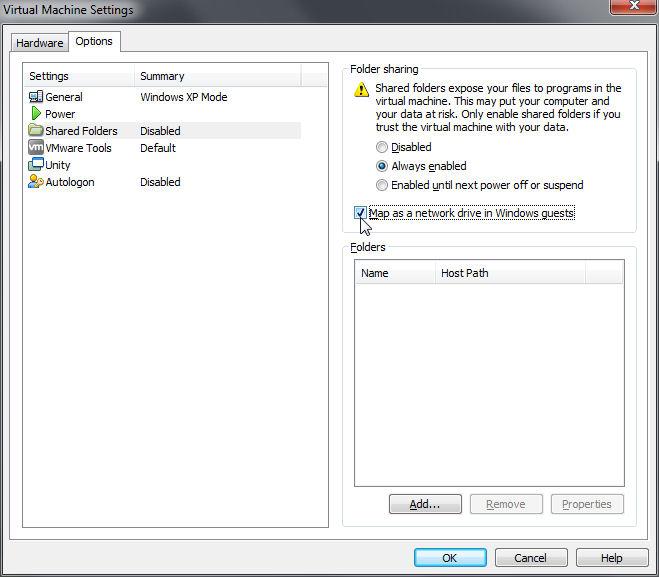
Task: Click the VMware Tools icon
Action: tap(36, 148)
